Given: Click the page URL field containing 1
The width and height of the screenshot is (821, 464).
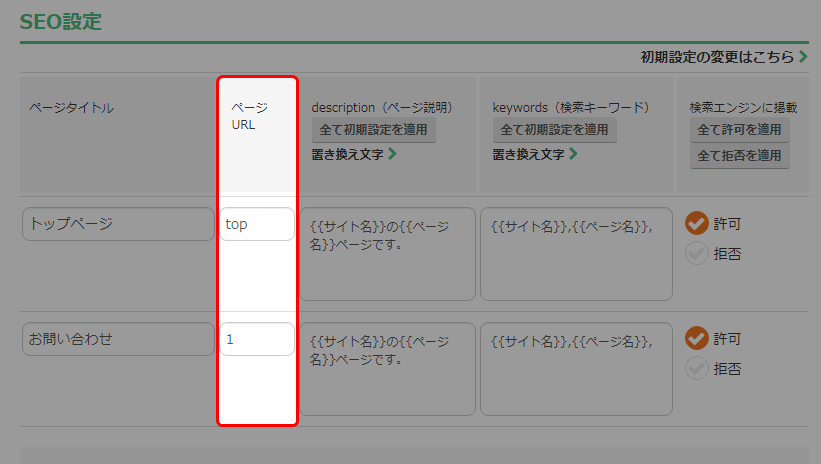Looking at the screenshot, I should click(257, 339).
